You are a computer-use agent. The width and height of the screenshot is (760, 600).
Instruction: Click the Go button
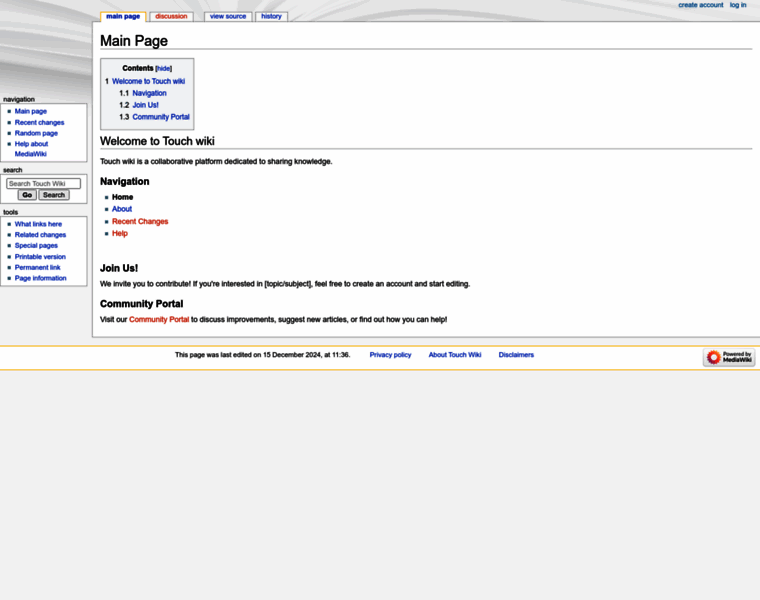point(27,195)
